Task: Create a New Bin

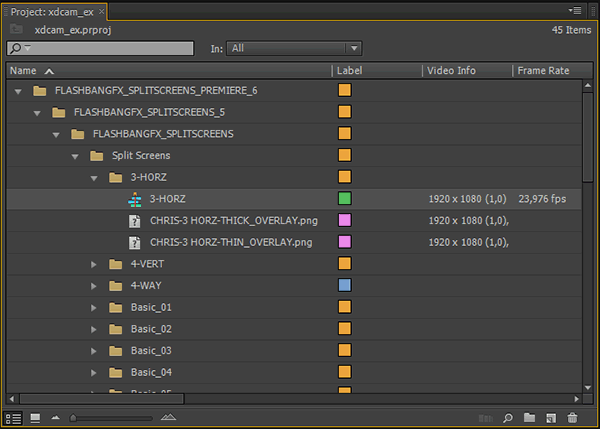Action: (x=529, y=417)
